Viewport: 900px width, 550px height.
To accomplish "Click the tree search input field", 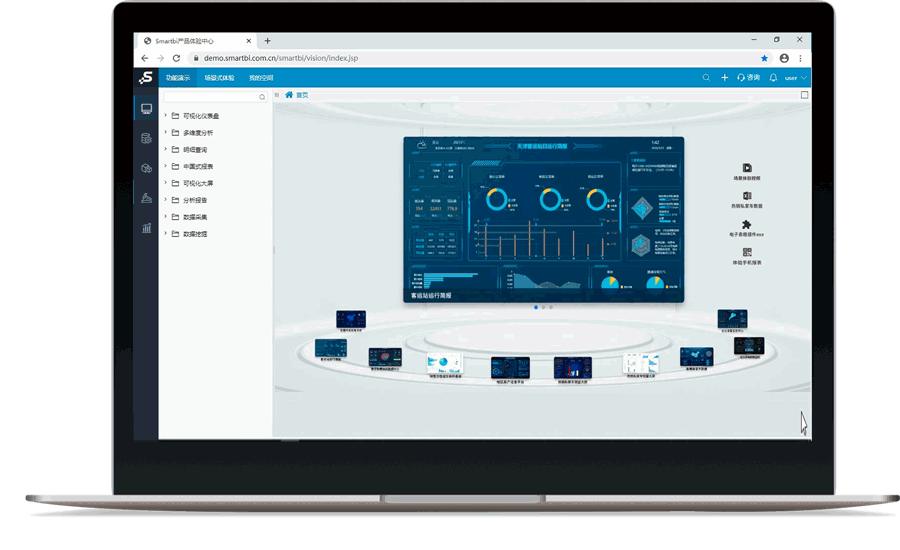I will pyautogui.click(x=210, y=97).
